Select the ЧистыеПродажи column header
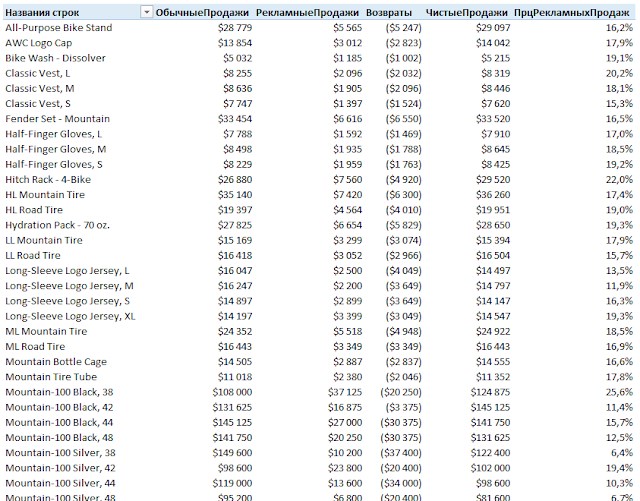This screenshot has width=640, height=501. pyautogui.click(x=467, y=13)
